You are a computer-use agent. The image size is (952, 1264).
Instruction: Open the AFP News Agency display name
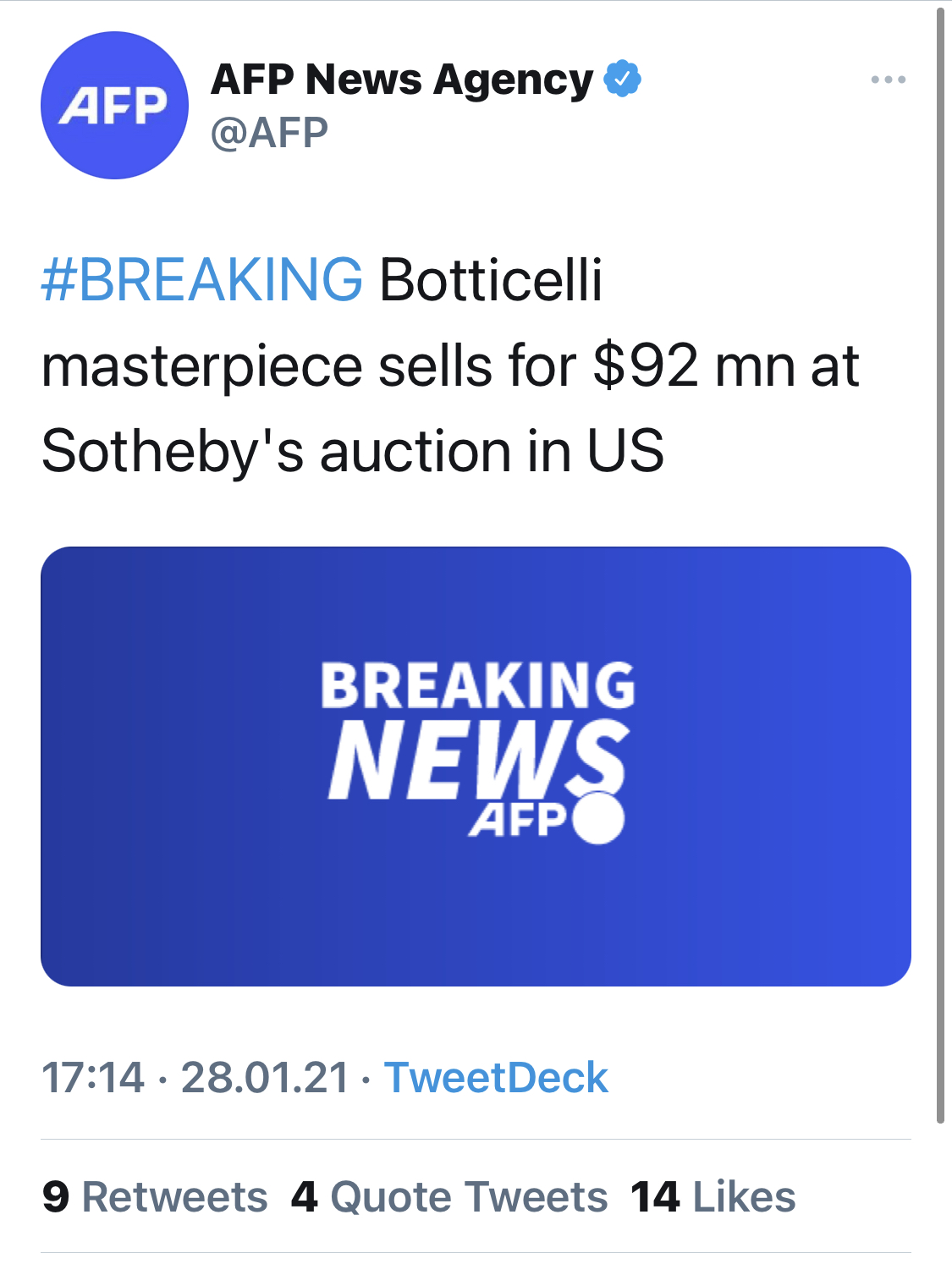click(402, 80)
